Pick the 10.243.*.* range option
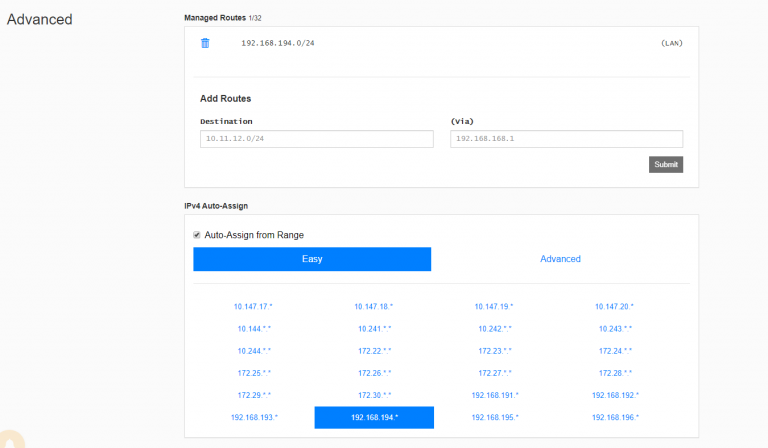The width and height of the screenshot is (768, 448). [x=614, y=328]
